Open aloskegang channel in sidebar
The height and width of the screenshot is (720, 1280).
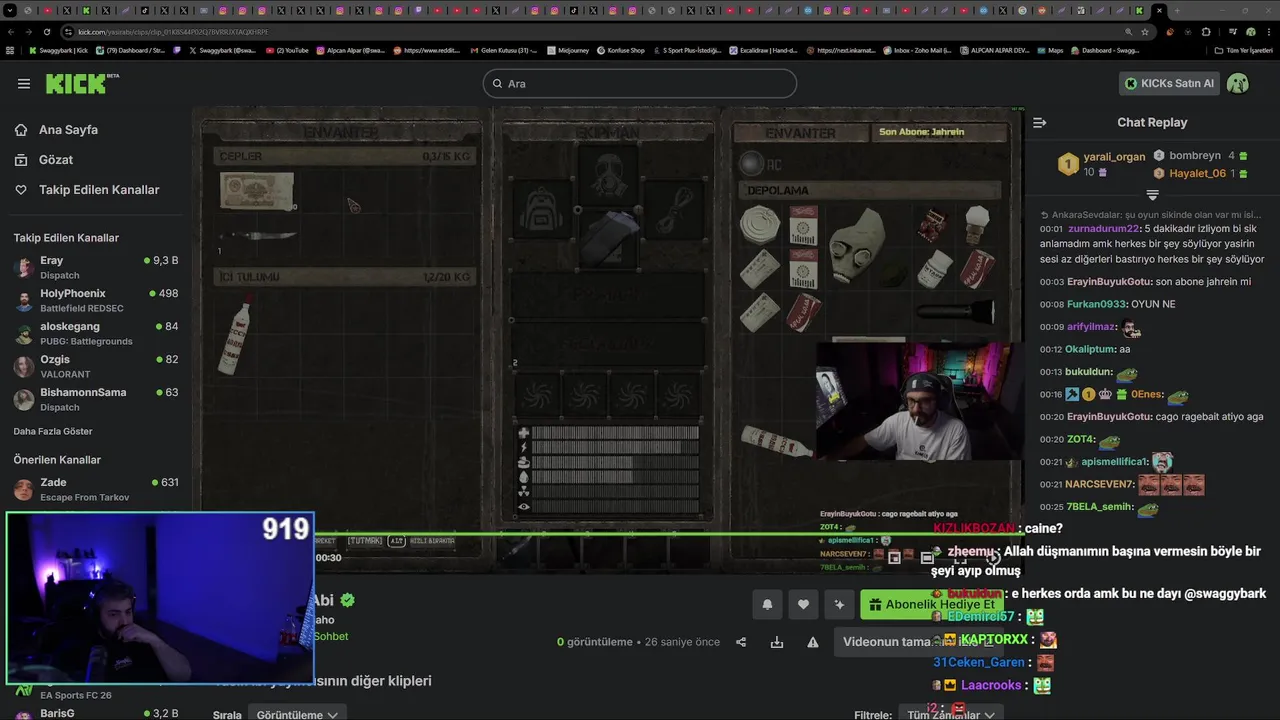[96, 333]
